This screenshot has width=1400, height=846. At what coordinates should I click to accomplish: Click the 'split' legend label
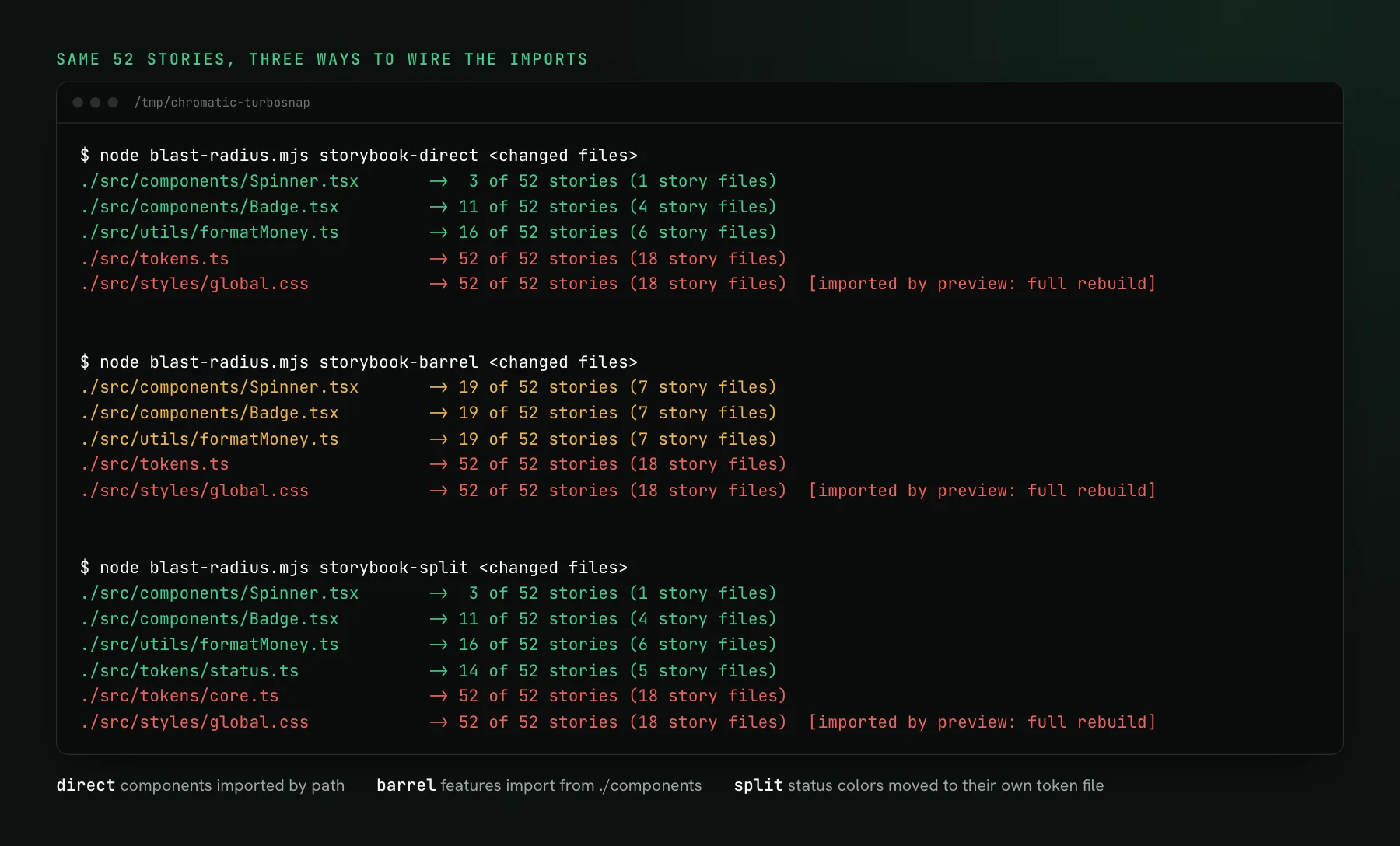[758, 785]
